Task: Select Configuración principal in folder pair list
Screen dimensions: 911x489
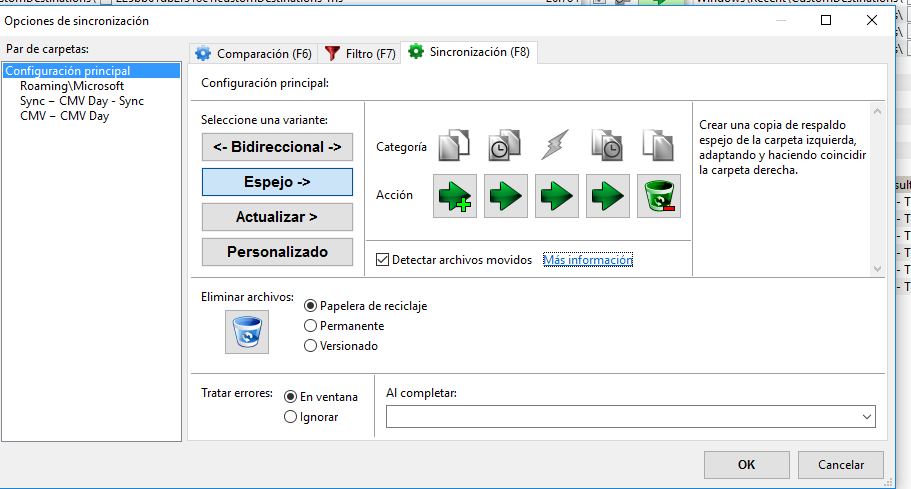Action: (x=91, y=71)
